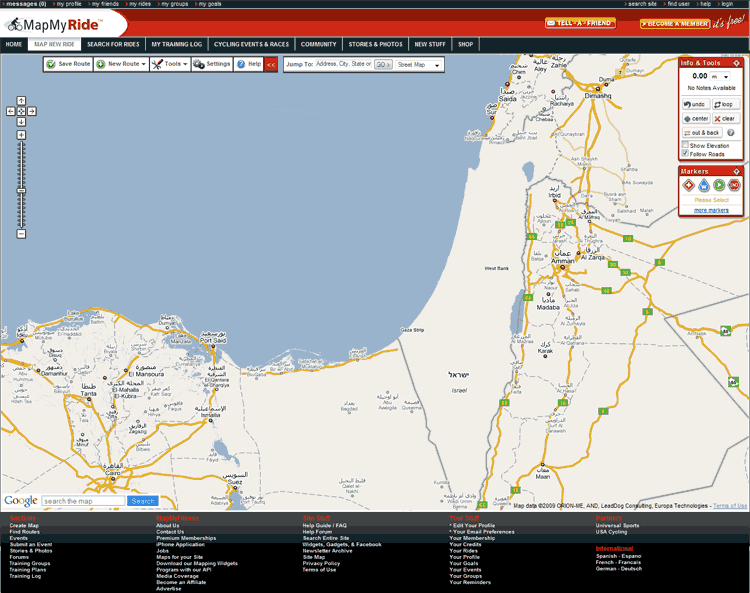Click the loop route button
This screenshot has height=593, width=750.
click(726, 104)
